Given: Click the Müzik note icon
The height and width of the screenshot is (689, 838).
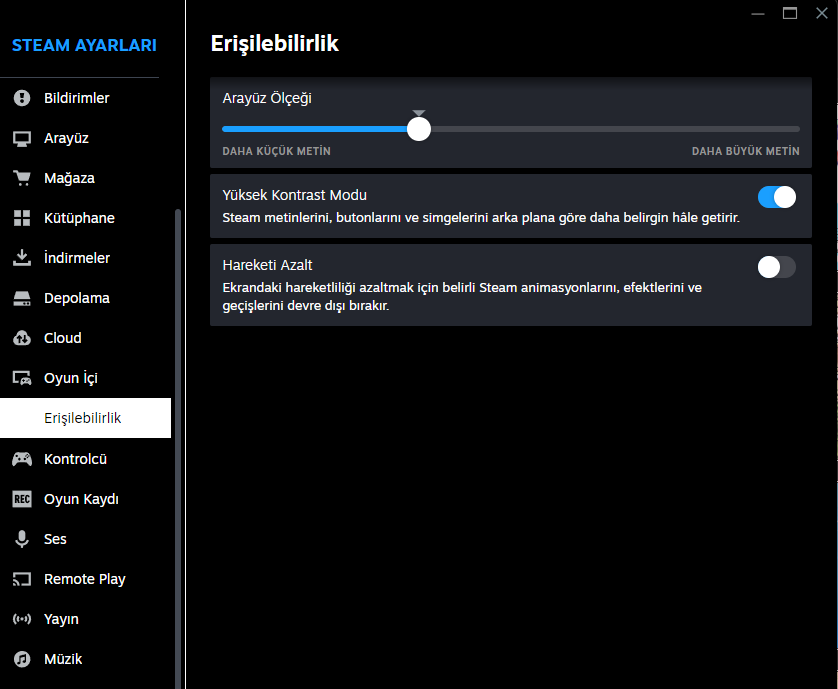Looking at the screenshot, I should tap(22, 659).
